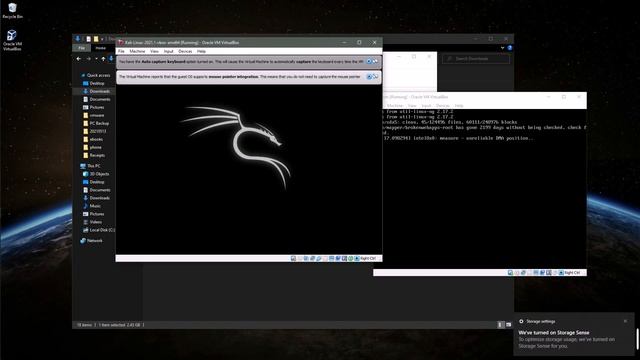The height and width of the screenshot is (360, 640).
Task: Click the Search Downloads box
Action: click(x=476, y=59)
